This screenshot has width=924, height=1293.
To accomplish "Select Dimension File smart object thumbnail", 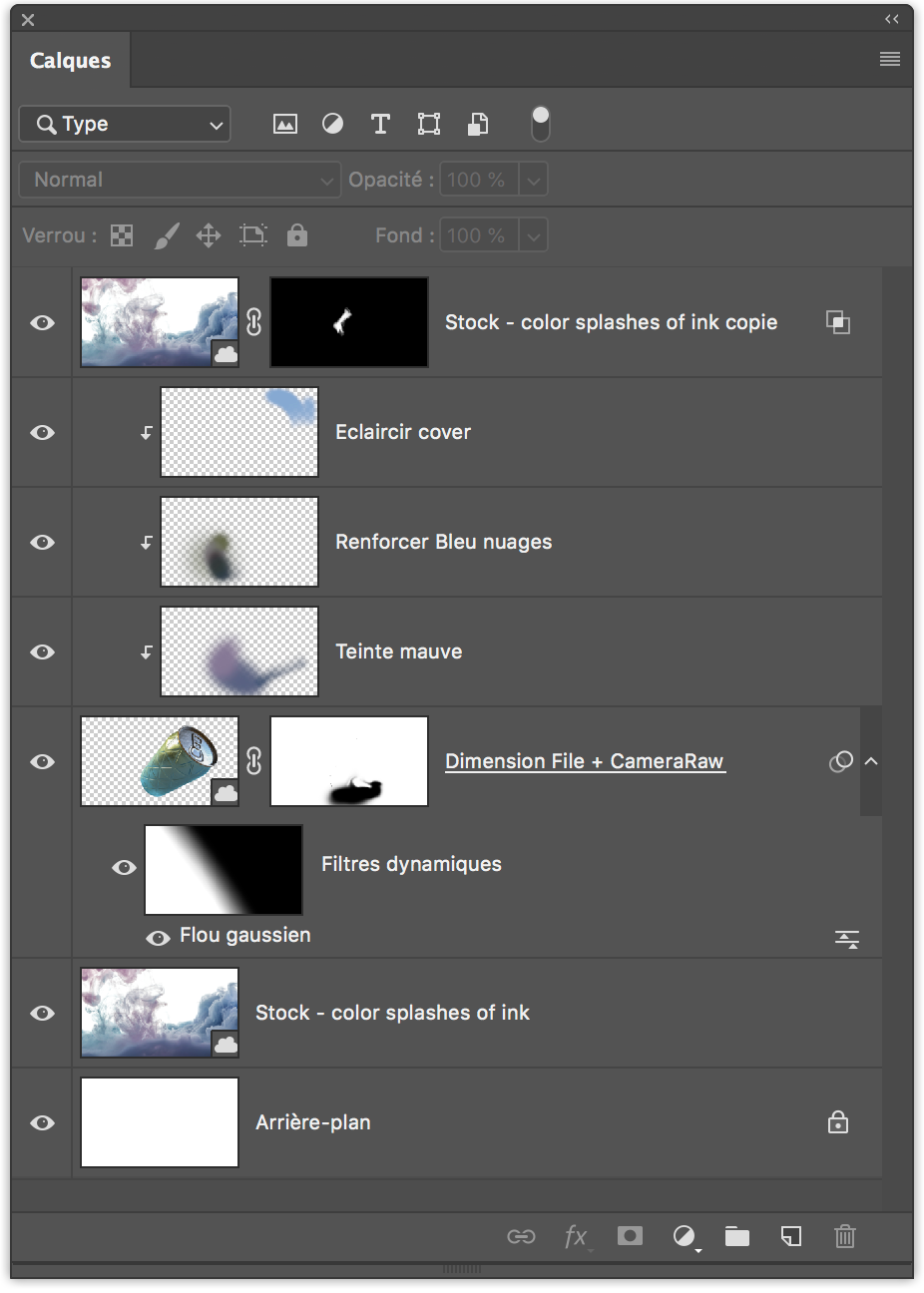I will coord(160,761).
